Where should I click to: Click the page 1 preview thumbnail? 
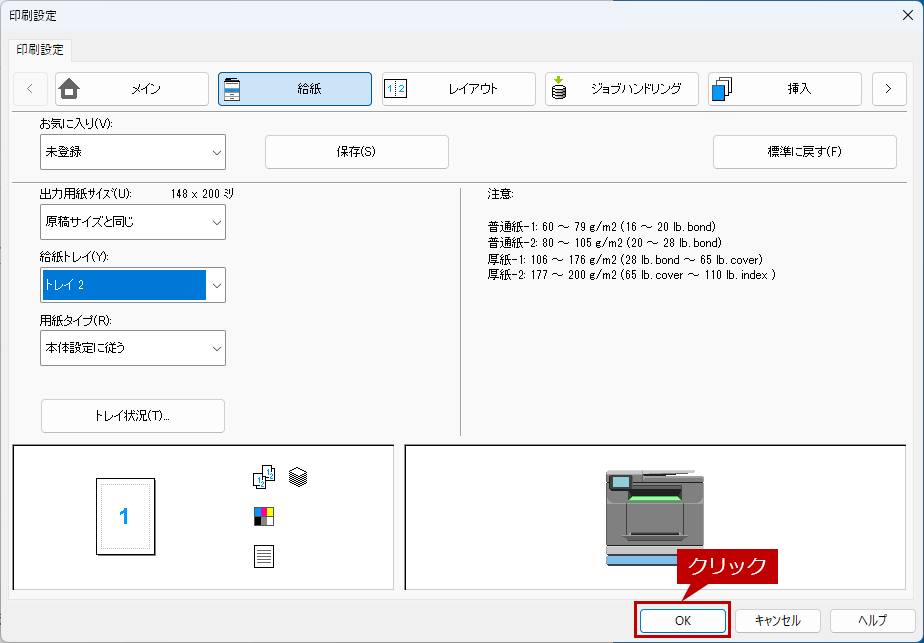125,516
